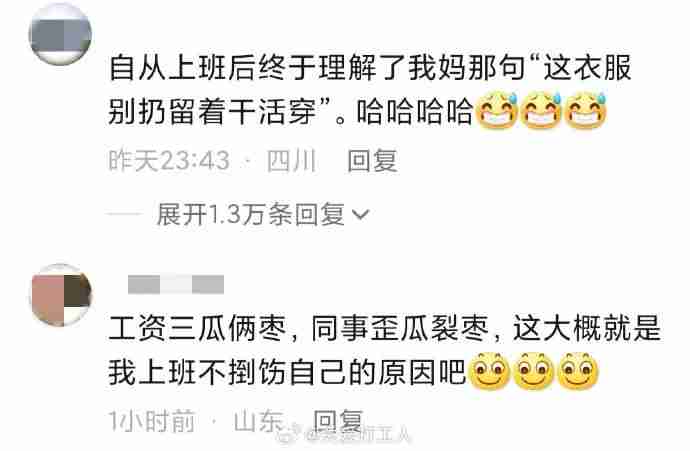This screenshot has height=451, width=690.
Task: Click the chevron arrow beside 1.3万条回复
Action: tap(361, 215)
